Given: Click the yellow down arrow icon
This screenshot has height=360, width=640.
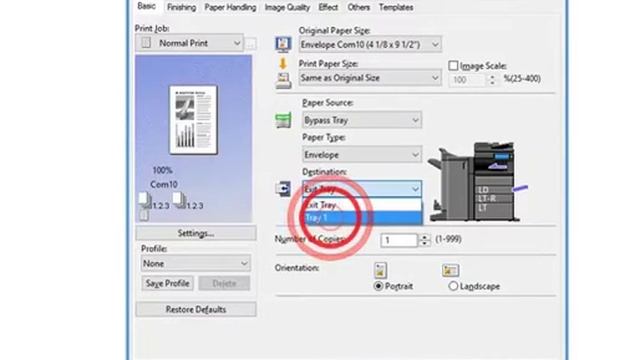Looking at the screenshot, I should tap(282, 63).
